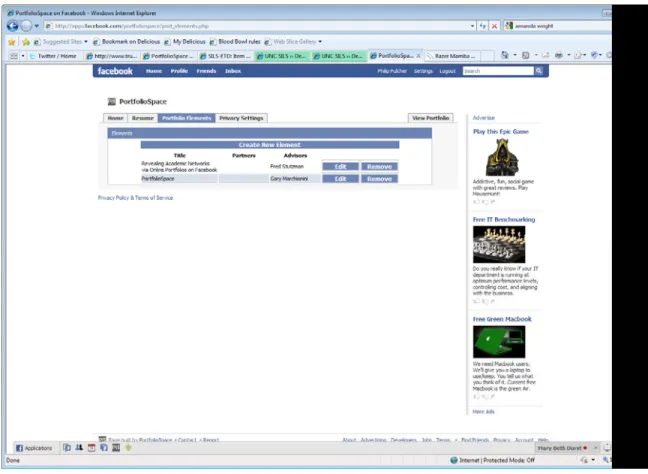Expand the Web Slice Gallery dropdown
Screen dimensions: 648x474
click(x=320, y=42)
